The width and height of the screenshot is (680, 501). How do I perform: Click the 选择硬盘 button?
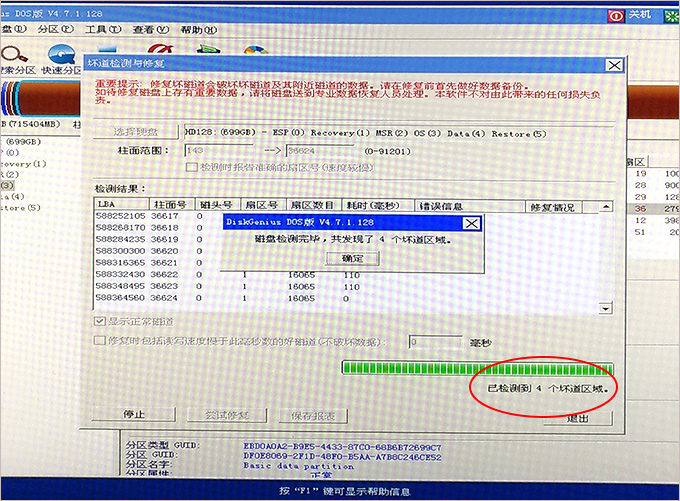(x=136, y=131)
